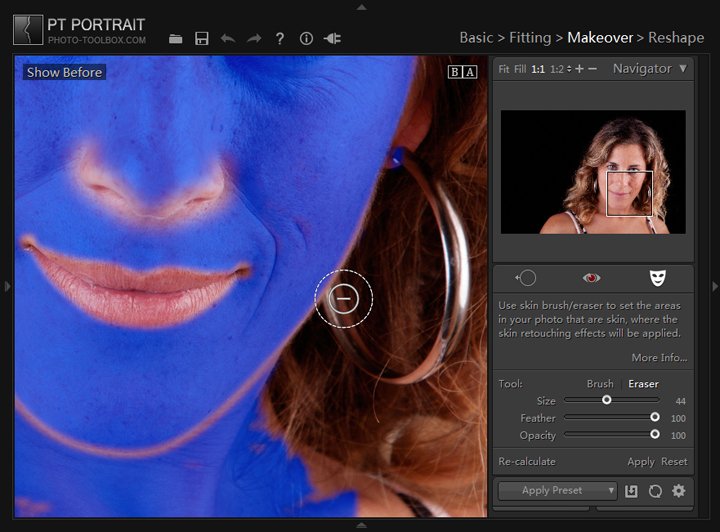
Task: Switch tool to Eraser
Action: tap(643, 384)
